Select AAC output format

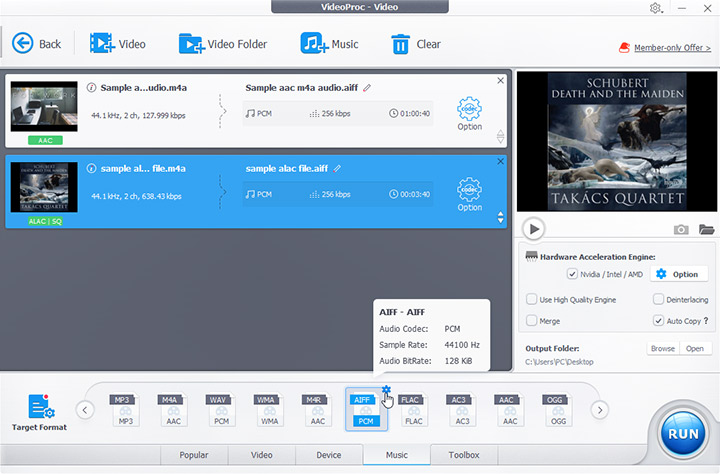coord(510,410)
